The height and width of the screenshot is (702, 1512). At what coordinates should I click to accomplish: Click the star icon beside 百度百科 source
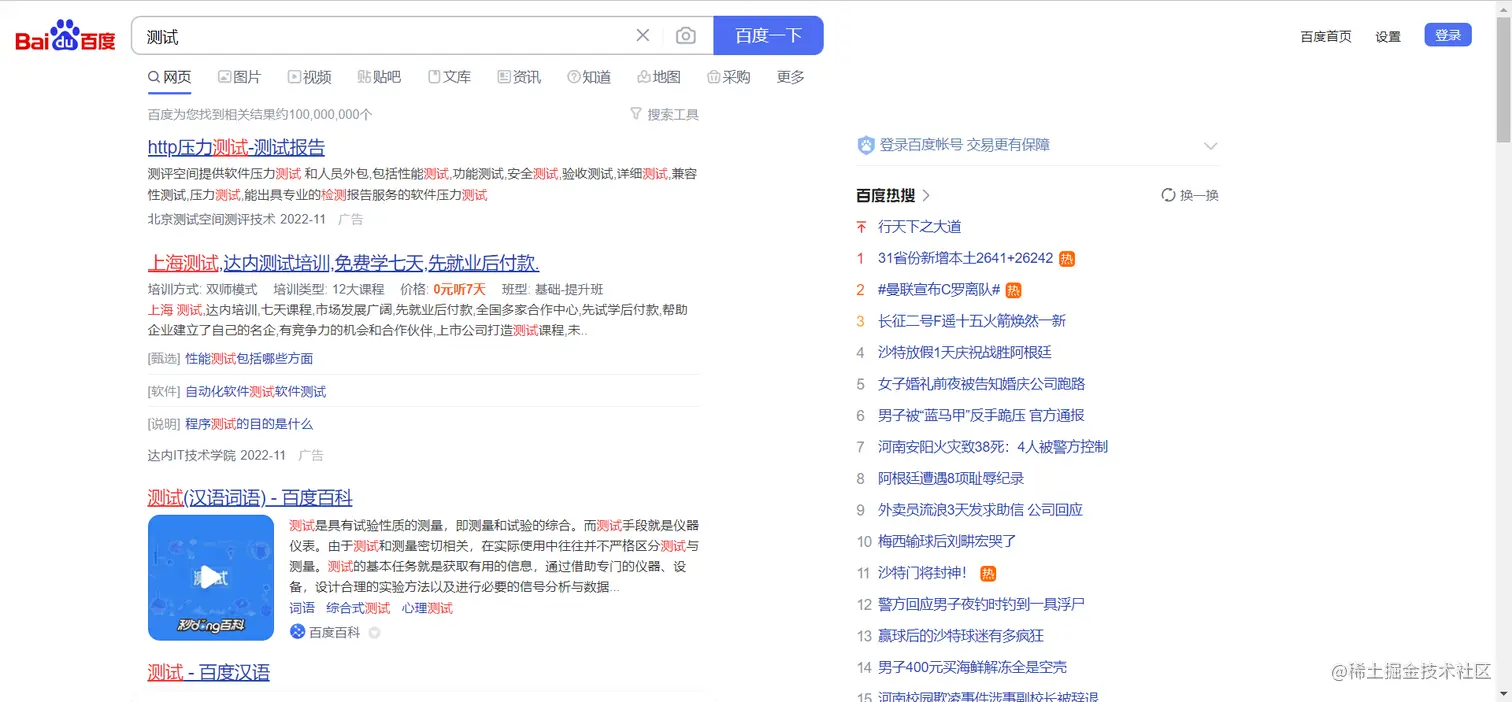tap(375, 633)
